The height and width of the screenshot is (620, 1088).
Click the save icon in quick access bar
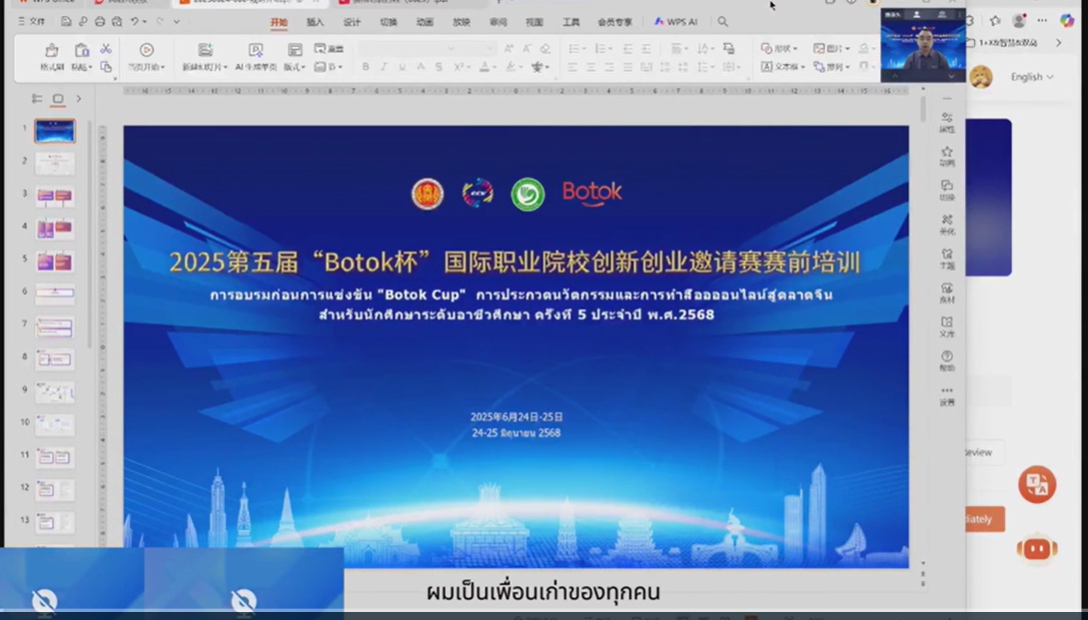click(x=66, y=21)
